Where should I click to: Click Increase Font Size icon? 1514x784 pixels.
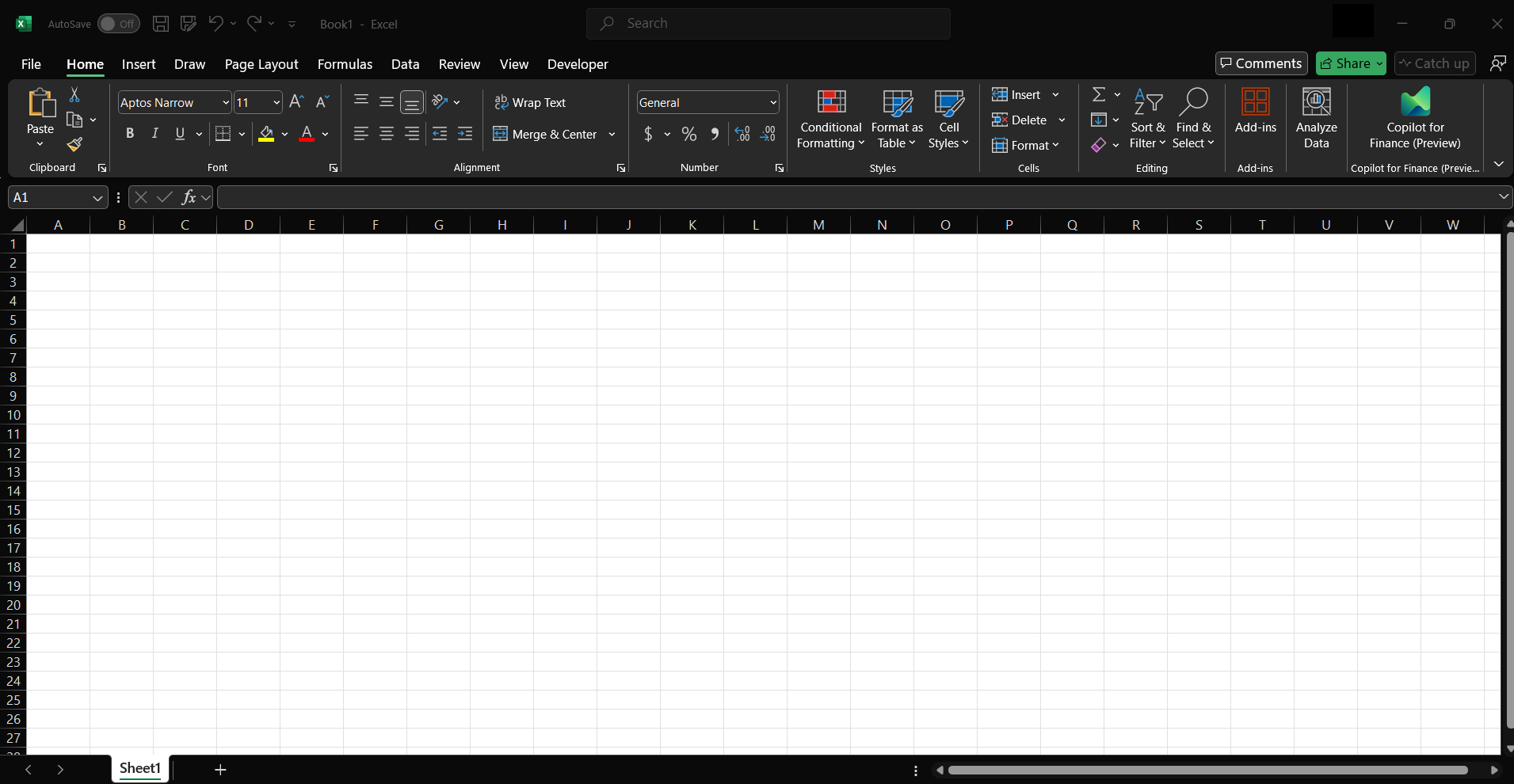[x=296, y=101]
